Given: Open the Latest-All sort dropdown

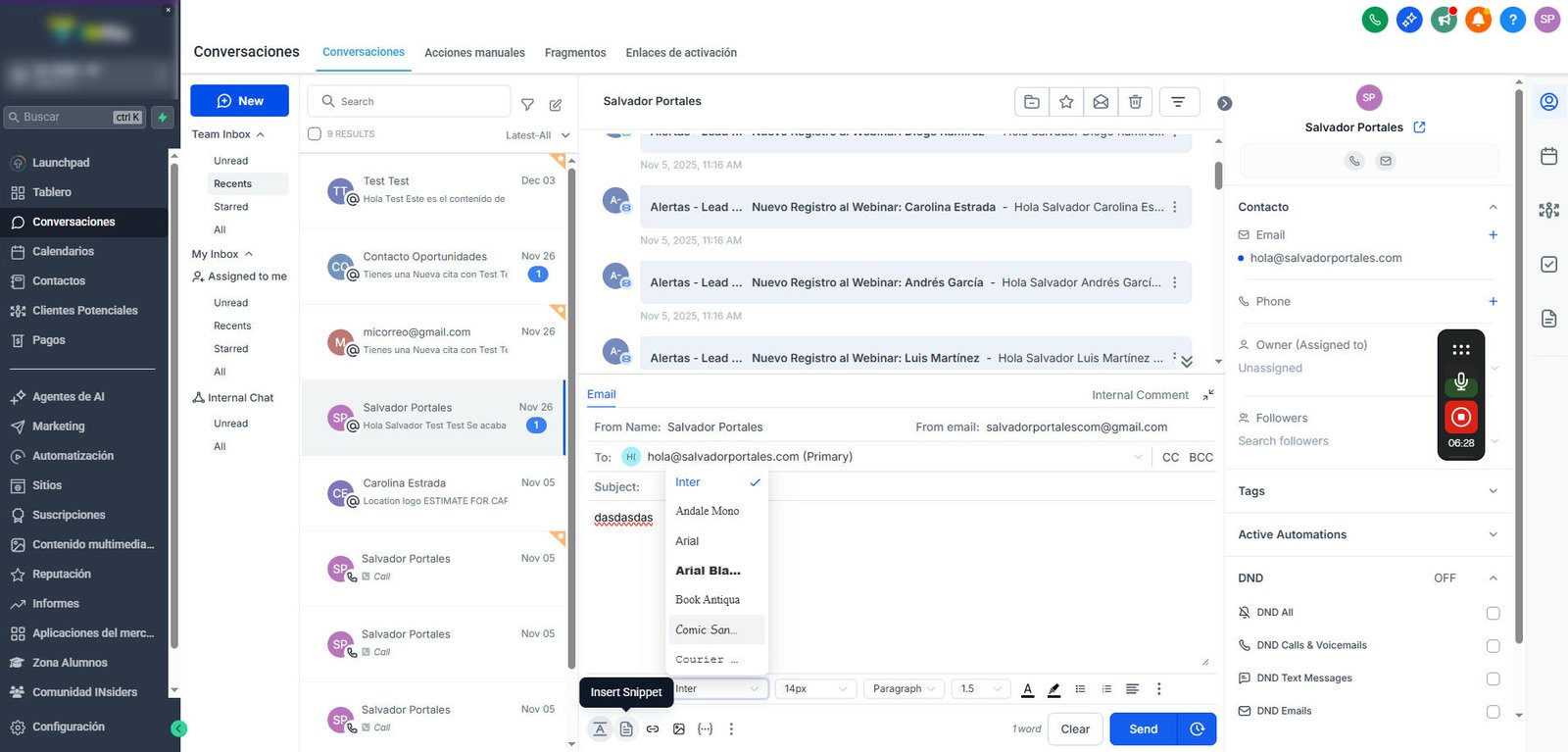Looking at the screenshot, I should click(x=538, y=135).
